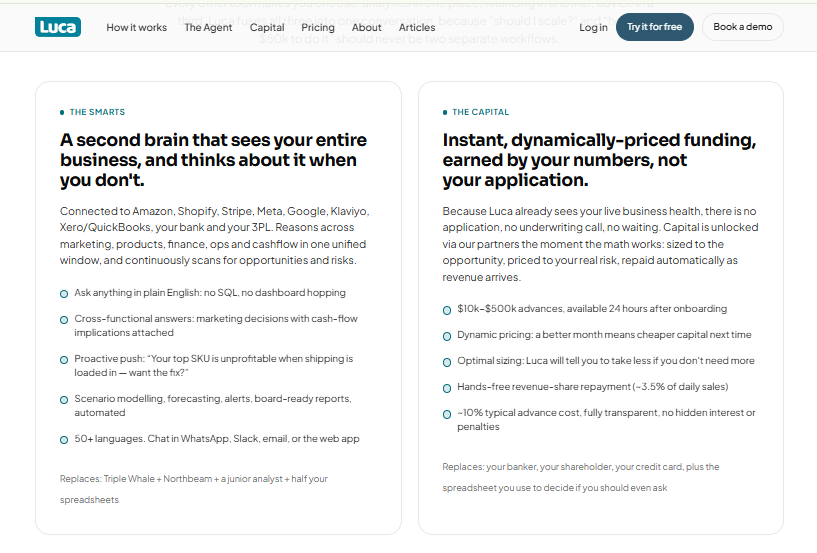817x553 pixels.
Task: Select Pricing in the navigation bar
Action: [318, 27]
